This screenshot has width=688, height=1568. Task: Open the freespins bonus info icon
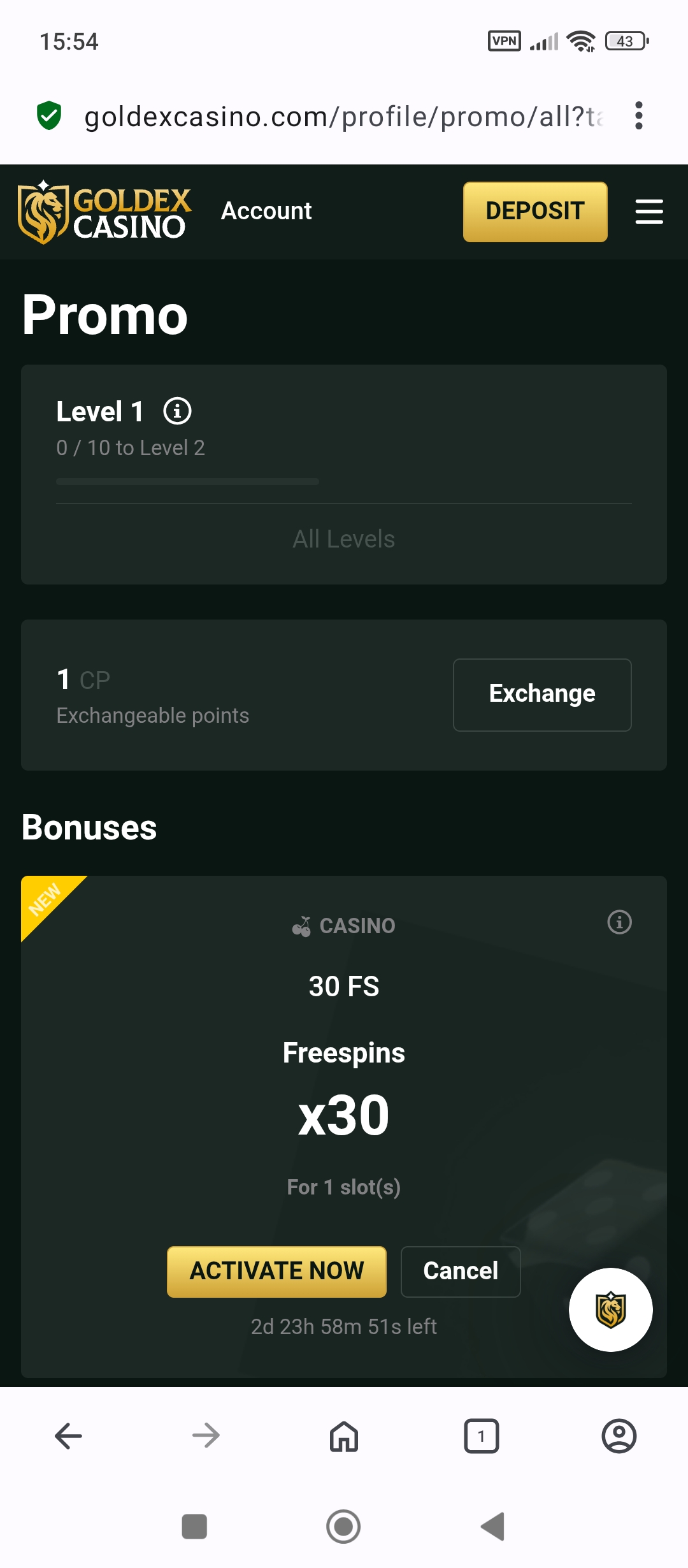pyautogui.click(x=619, y=922)
